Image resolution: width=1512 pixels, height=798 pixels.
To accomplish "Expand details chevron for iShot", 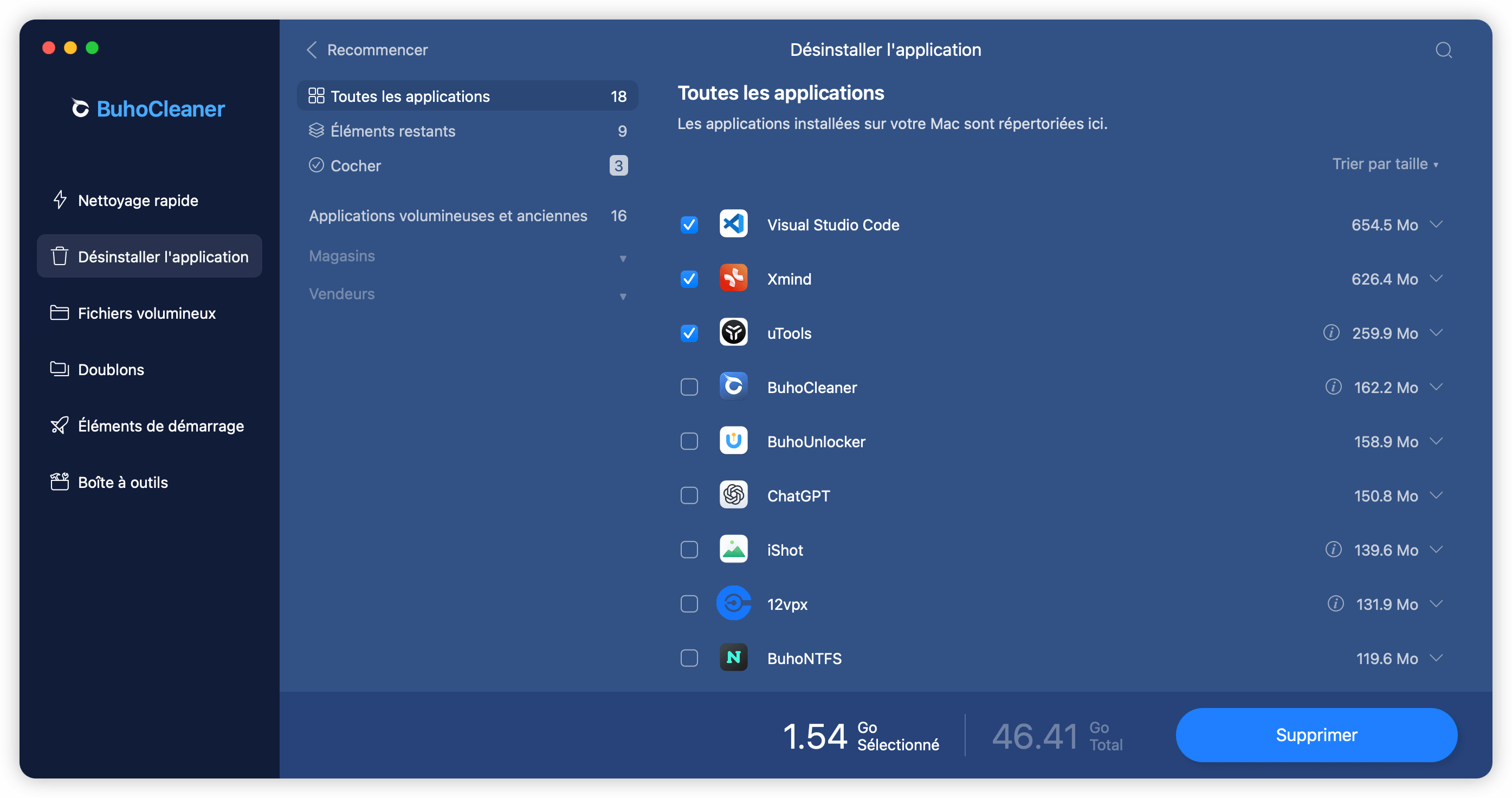I will (1436, 550).
